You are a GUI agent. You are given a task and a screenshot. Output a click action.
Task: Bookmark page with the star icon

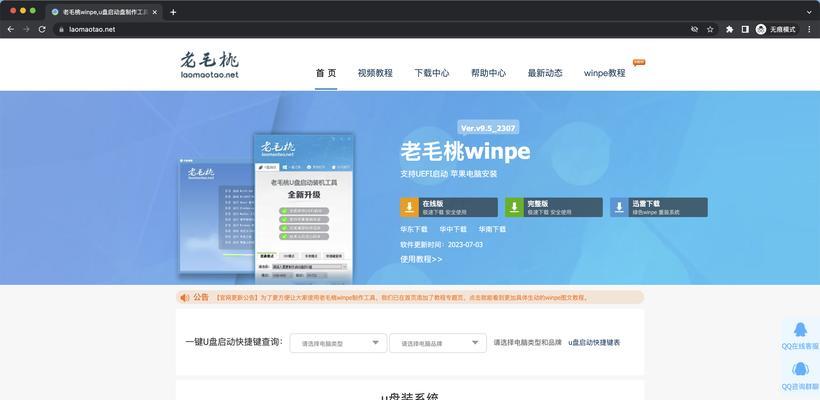coord(710,29)
